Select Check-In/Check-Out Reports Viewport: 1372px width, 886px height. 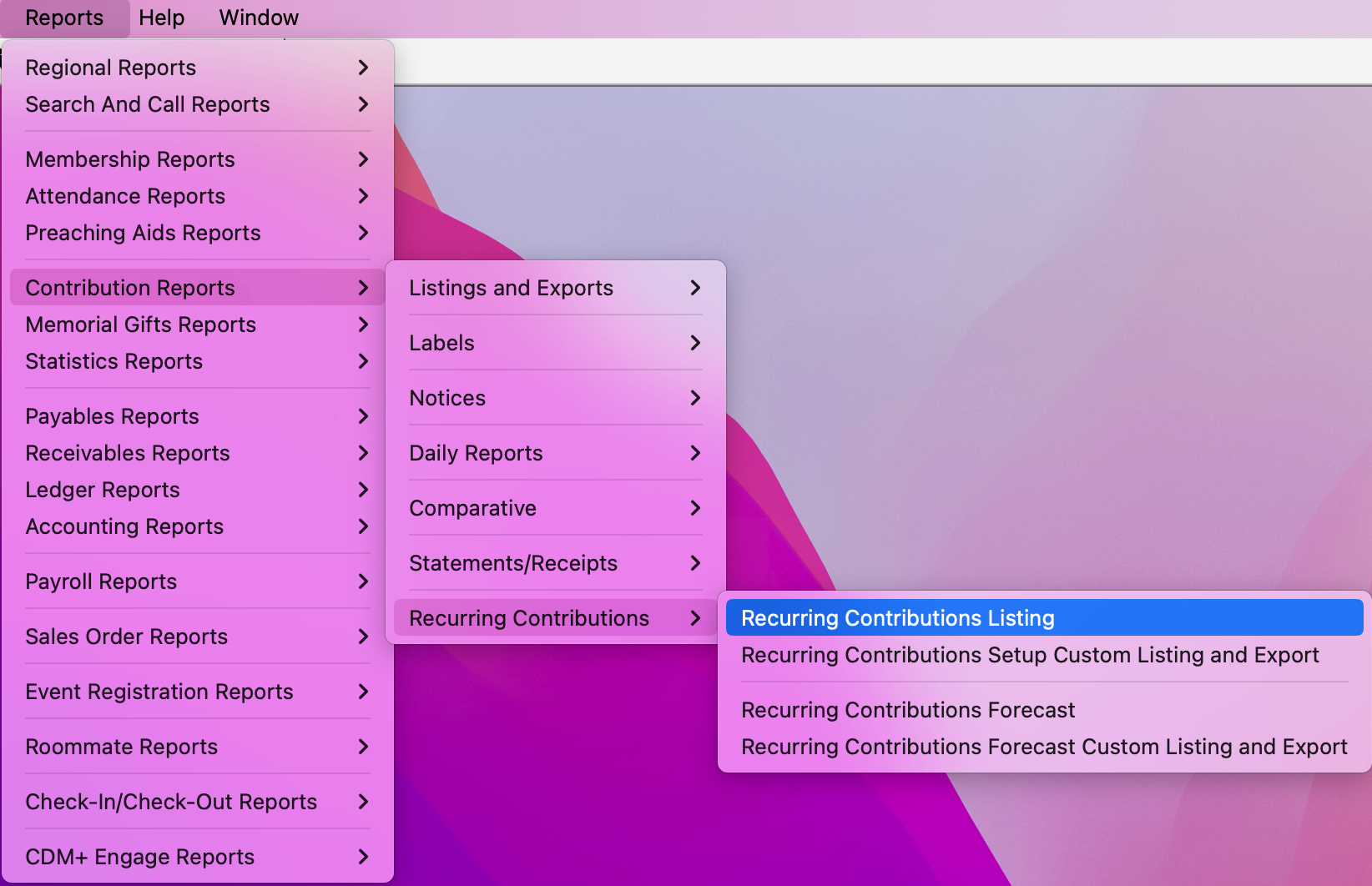coord(170,802)
